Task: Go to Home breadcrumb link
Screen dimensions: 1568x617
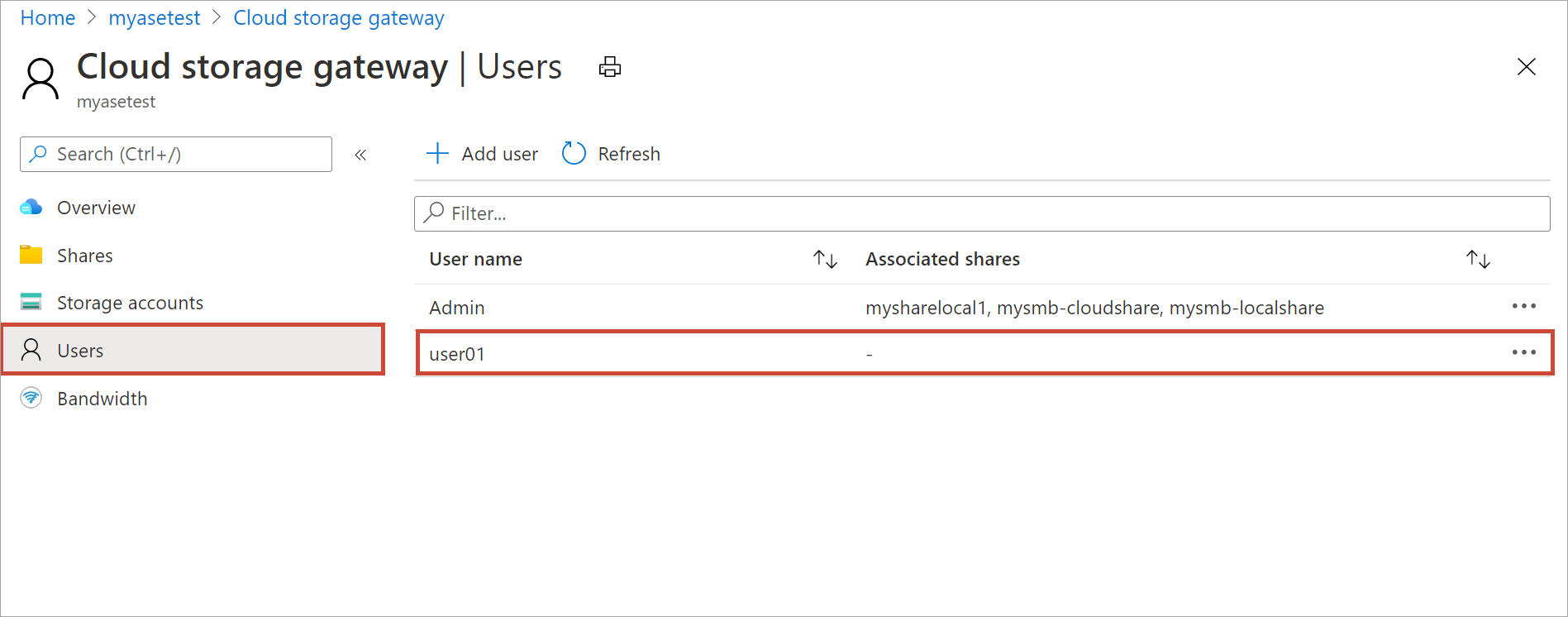Action: [48, 18]
